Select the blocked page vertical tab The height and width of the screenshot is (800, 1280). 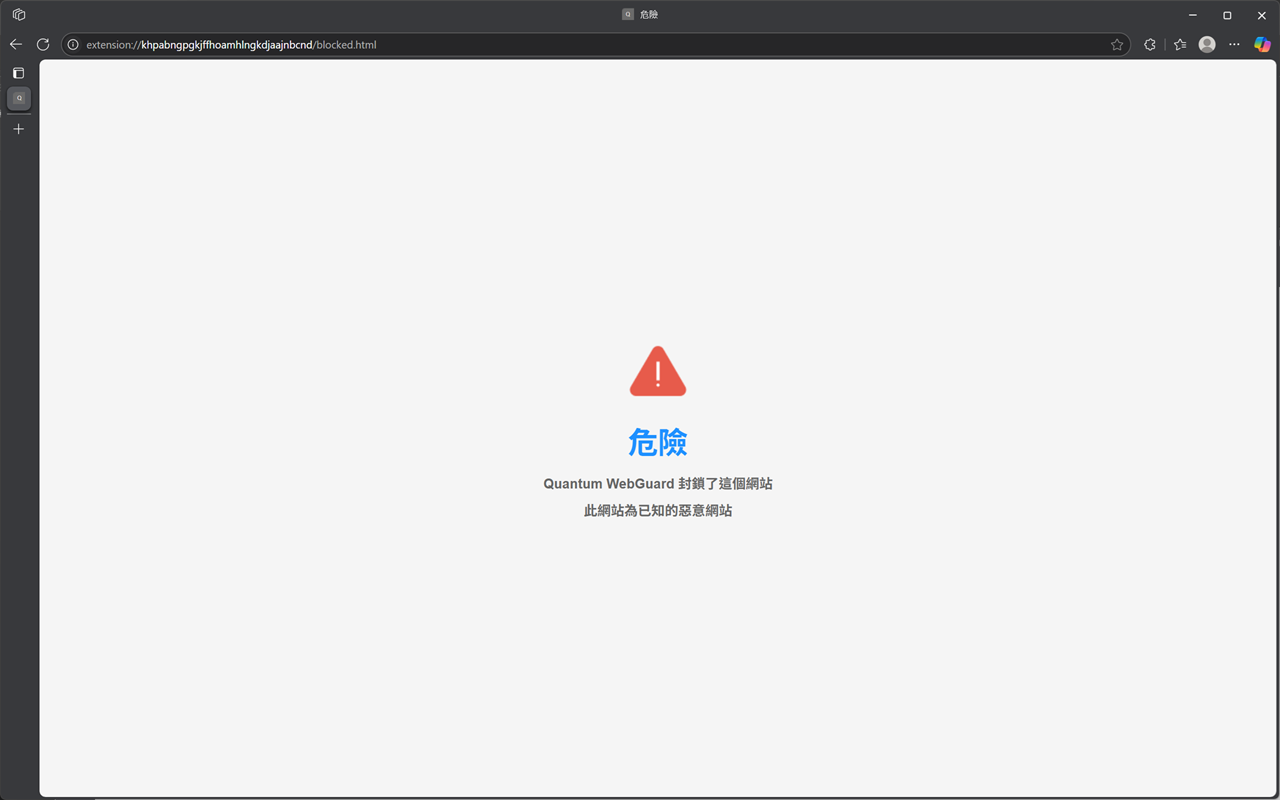tap(19, 98)
